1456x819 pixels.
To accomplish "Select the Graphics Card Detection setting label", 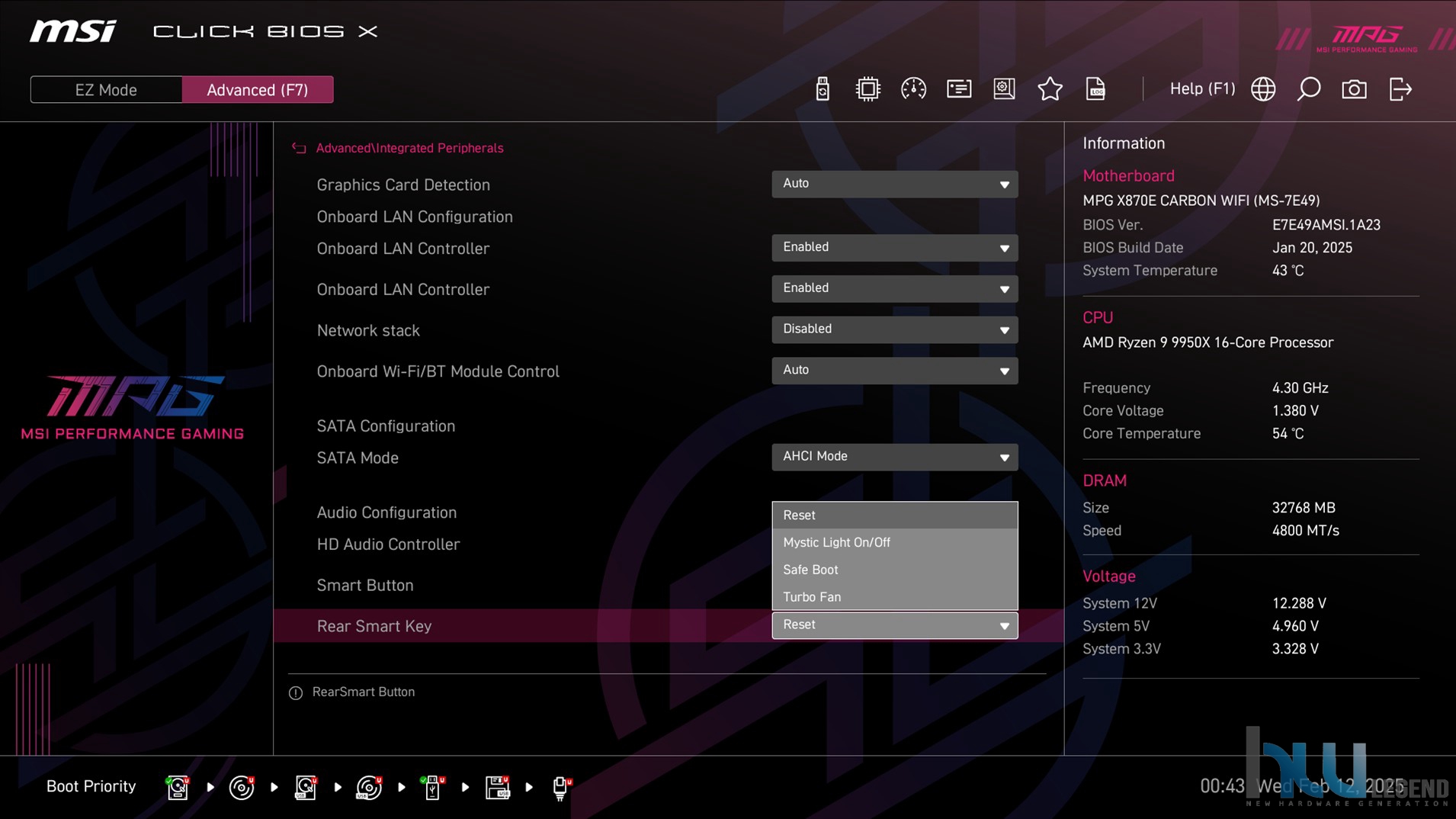I will 403,185.
